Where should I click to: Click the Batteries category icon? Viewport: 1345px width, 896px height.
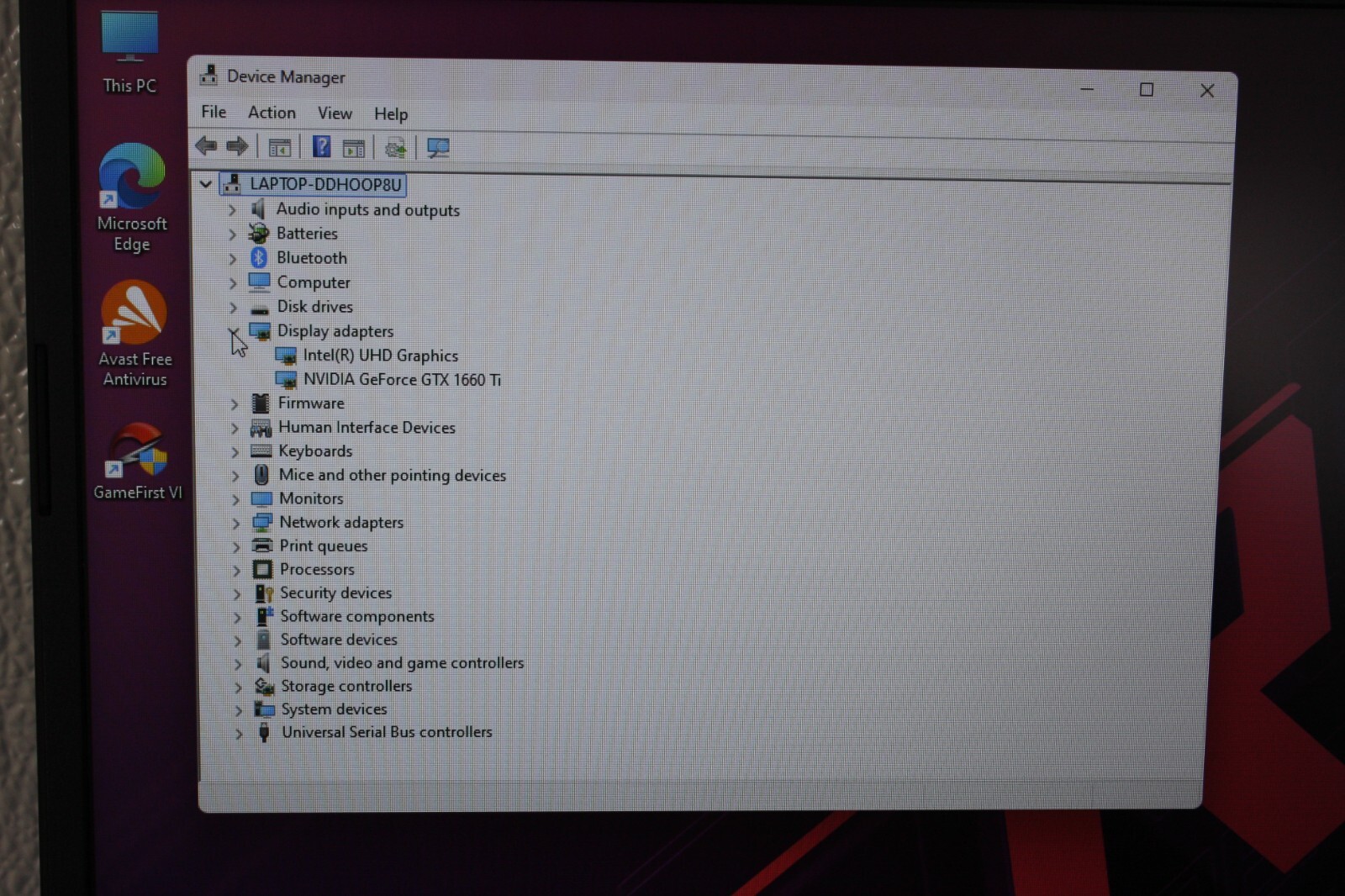[x=259, y=234]
